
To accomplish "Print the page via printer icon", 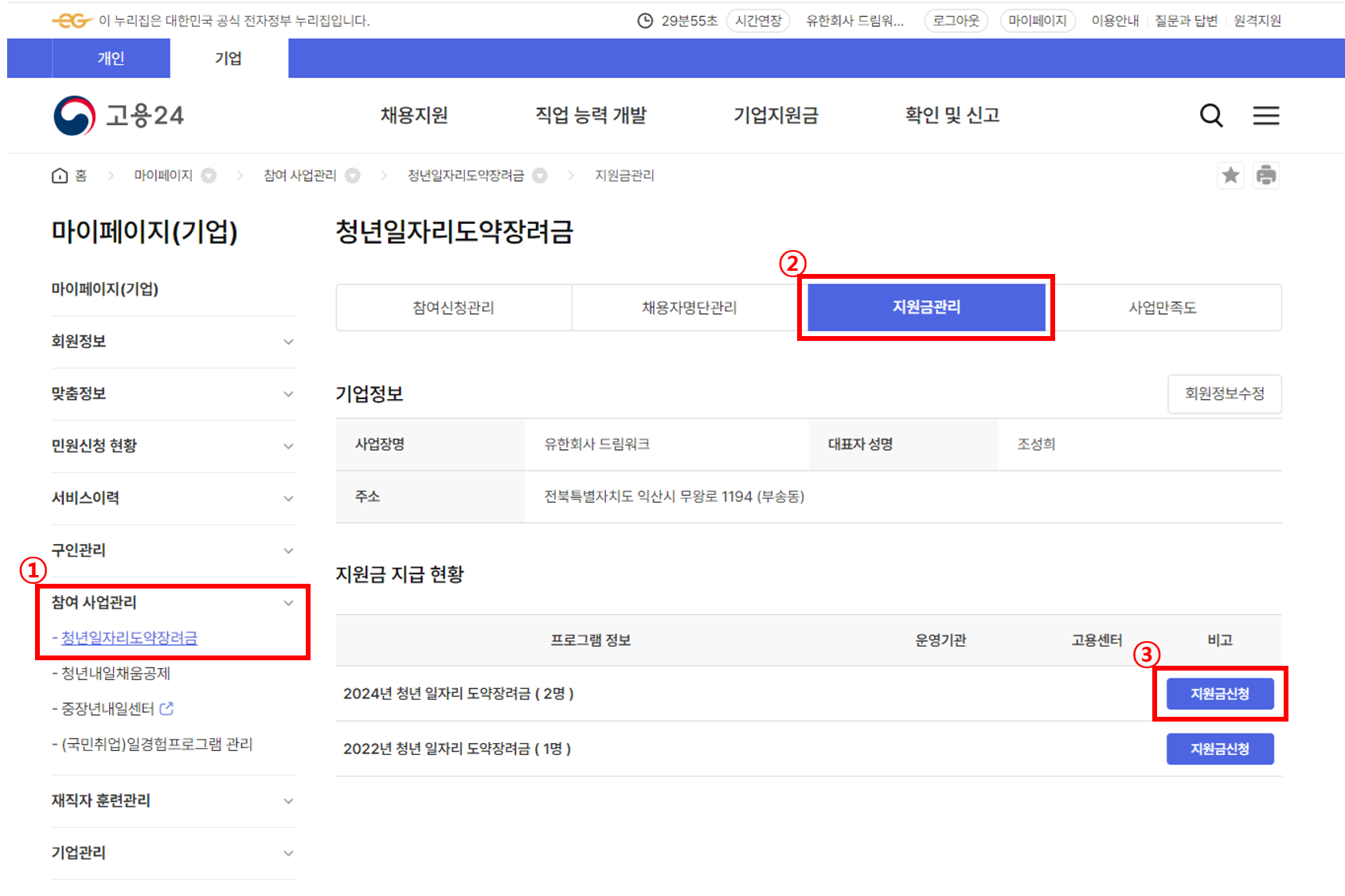I will coord(1265,175).
